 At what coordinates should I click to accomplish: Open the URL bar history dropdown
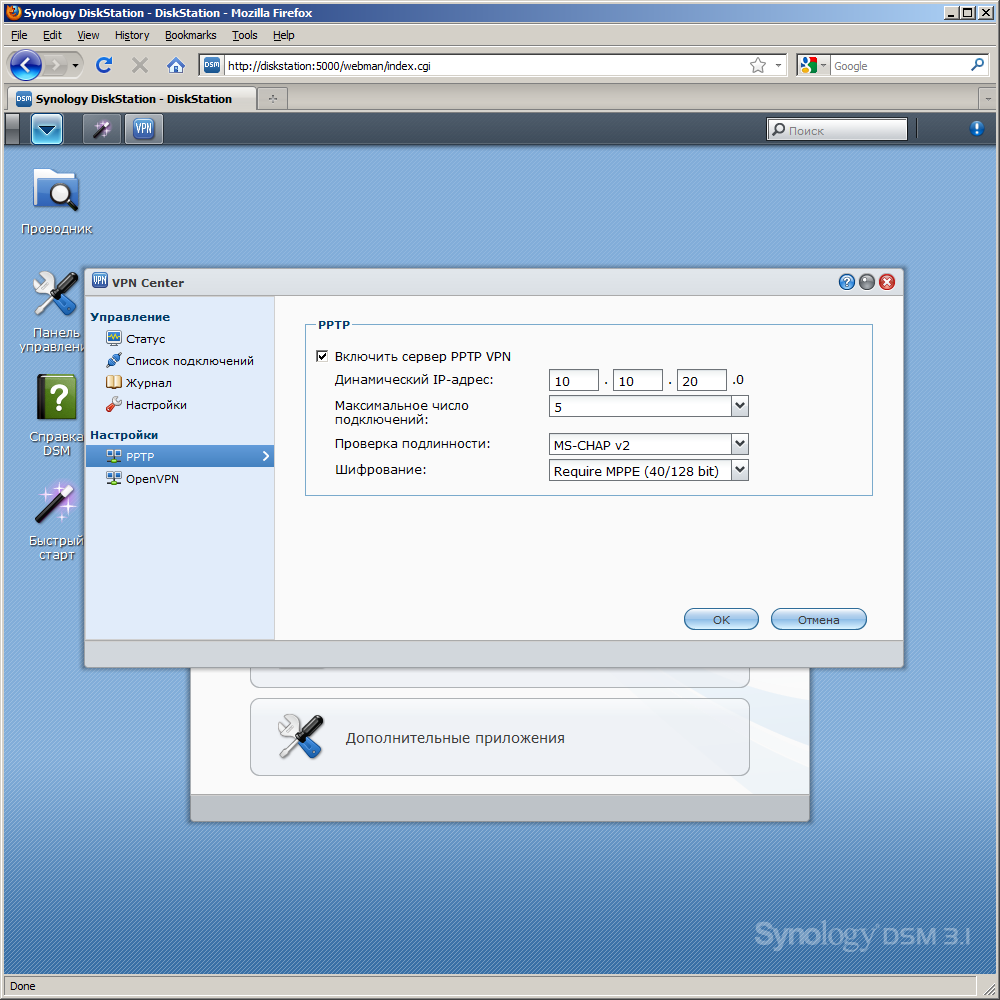pos(778,66)
